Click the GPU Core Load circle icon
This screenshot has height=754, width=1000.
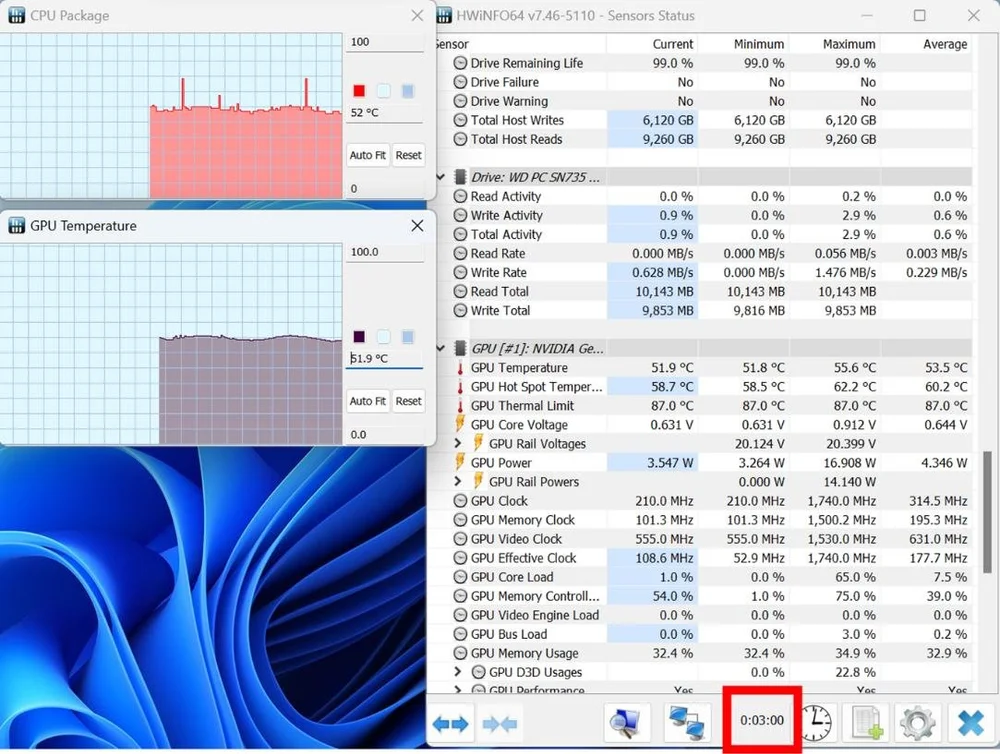click(460, 577)
